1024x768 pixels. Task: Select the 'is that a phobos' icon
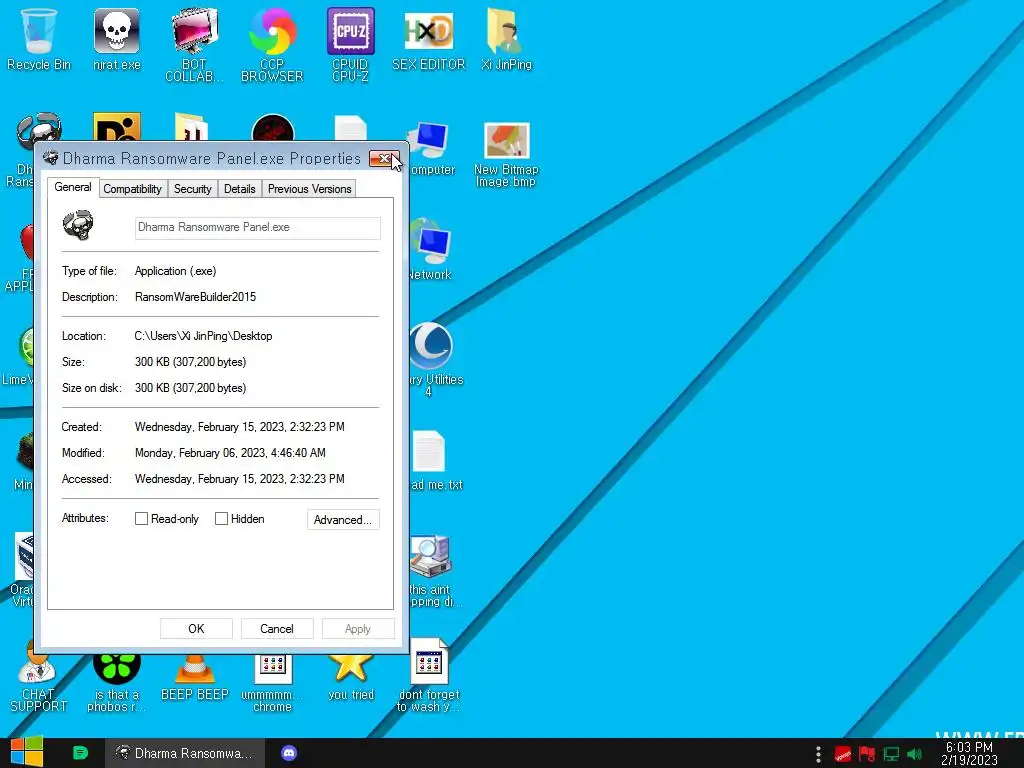[x=116, y=682]
